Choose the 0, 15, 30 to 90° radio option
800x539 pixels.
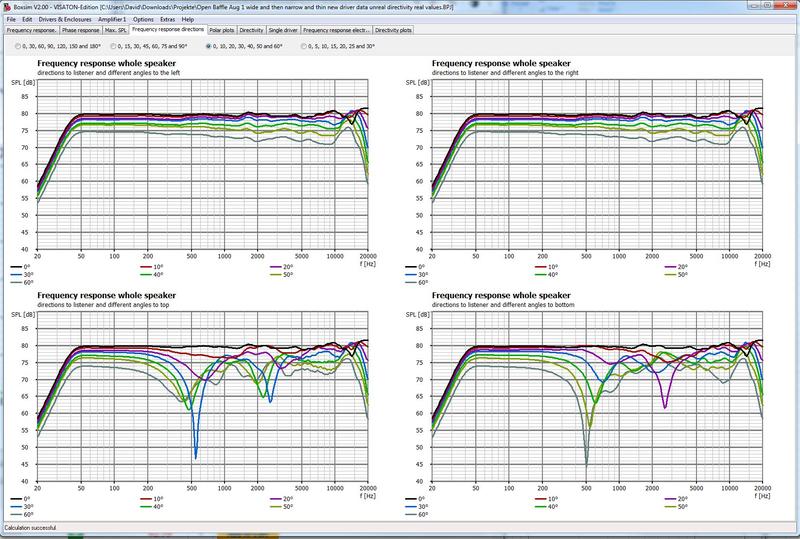[113, 46]
